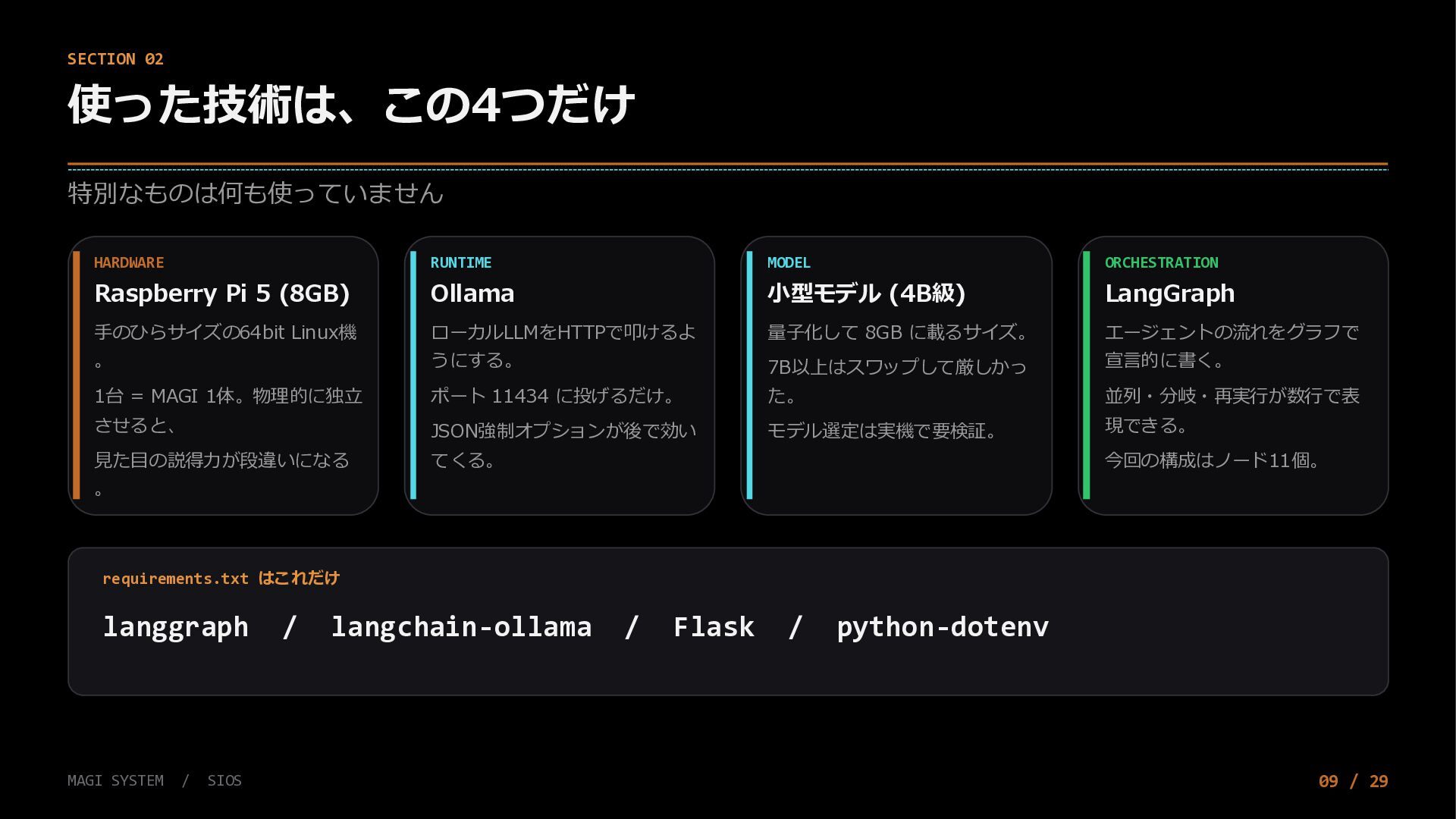Click the line "今回の構成はノード11個。"
The width and height of the screenshot is (1456, 819).
click(1213, 460)
